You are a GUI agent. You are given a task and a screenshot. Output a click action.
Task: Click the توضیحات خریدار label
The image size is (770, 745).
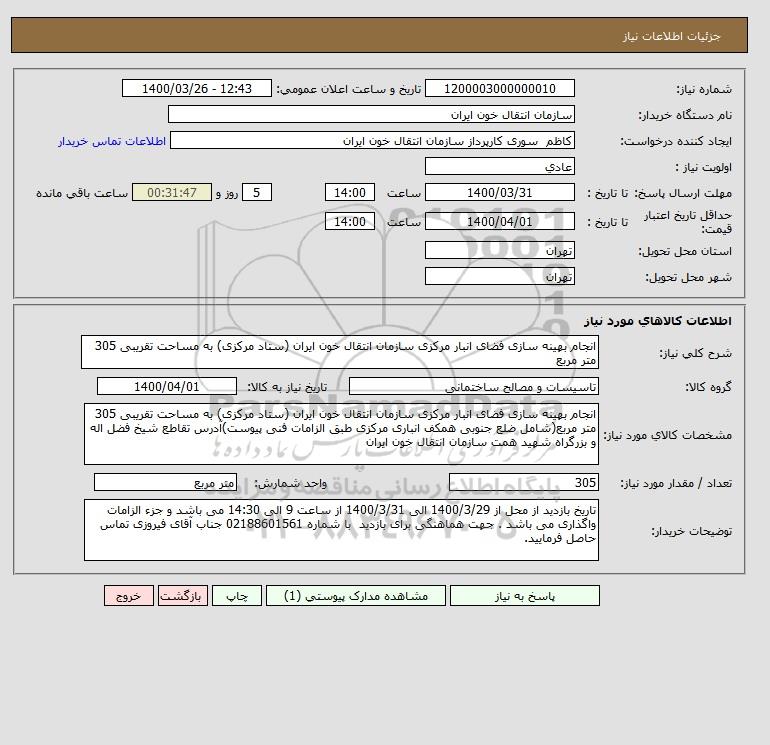pos(691,531)
